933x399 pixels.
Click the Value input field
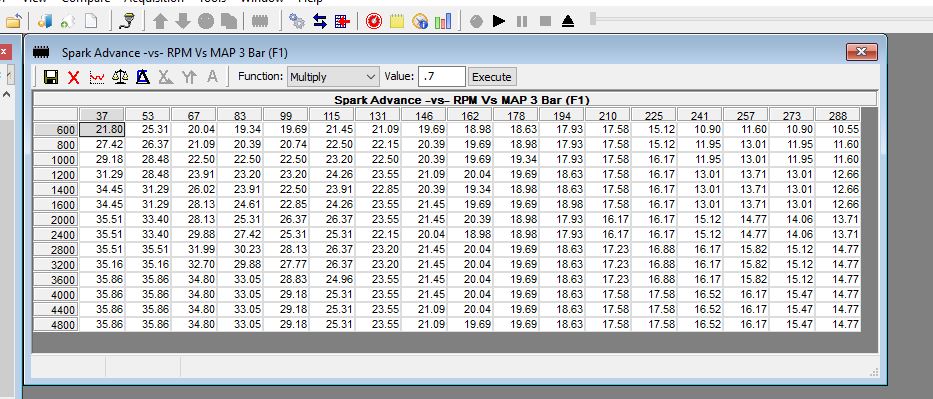tap(442, 77)
